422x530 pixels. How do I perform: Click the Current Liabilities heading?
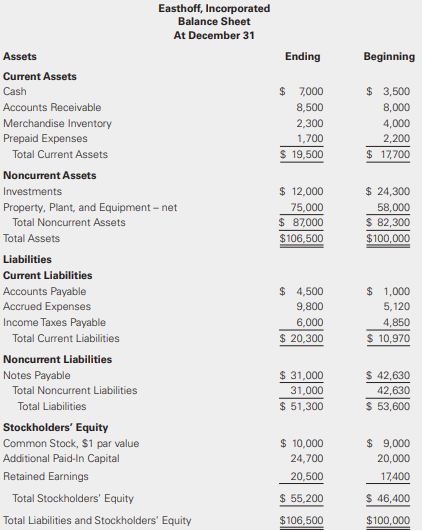(48, 275)
